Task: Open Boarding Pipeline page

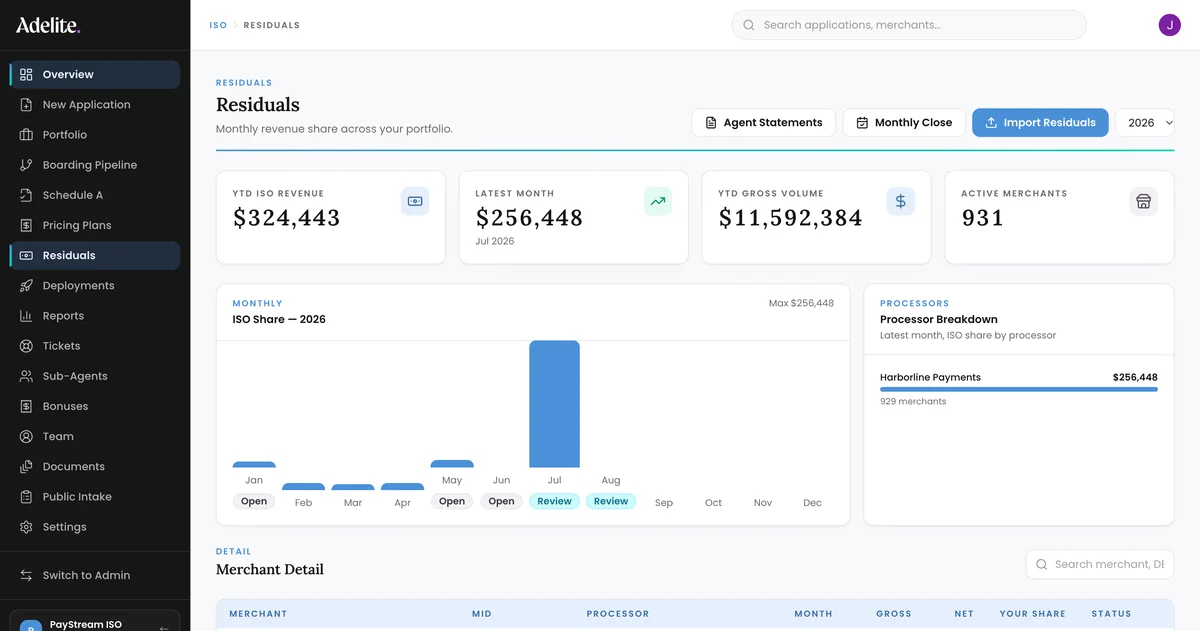Action: (95, 165)
